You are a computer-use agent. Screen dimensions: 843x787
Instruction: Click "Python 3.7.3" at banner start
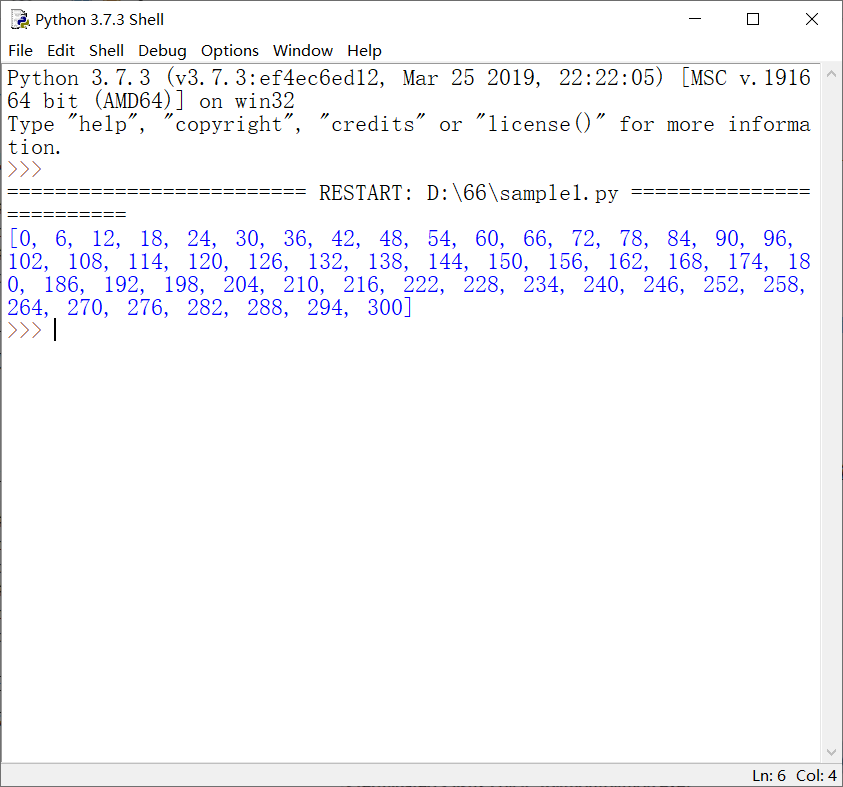coord(78,78)
